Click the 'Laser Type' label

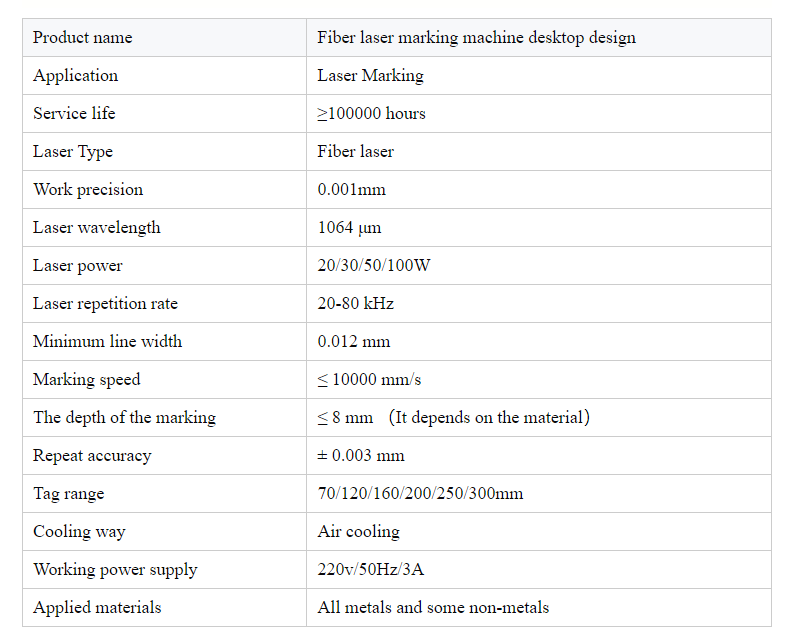click(x=73, y=152)
